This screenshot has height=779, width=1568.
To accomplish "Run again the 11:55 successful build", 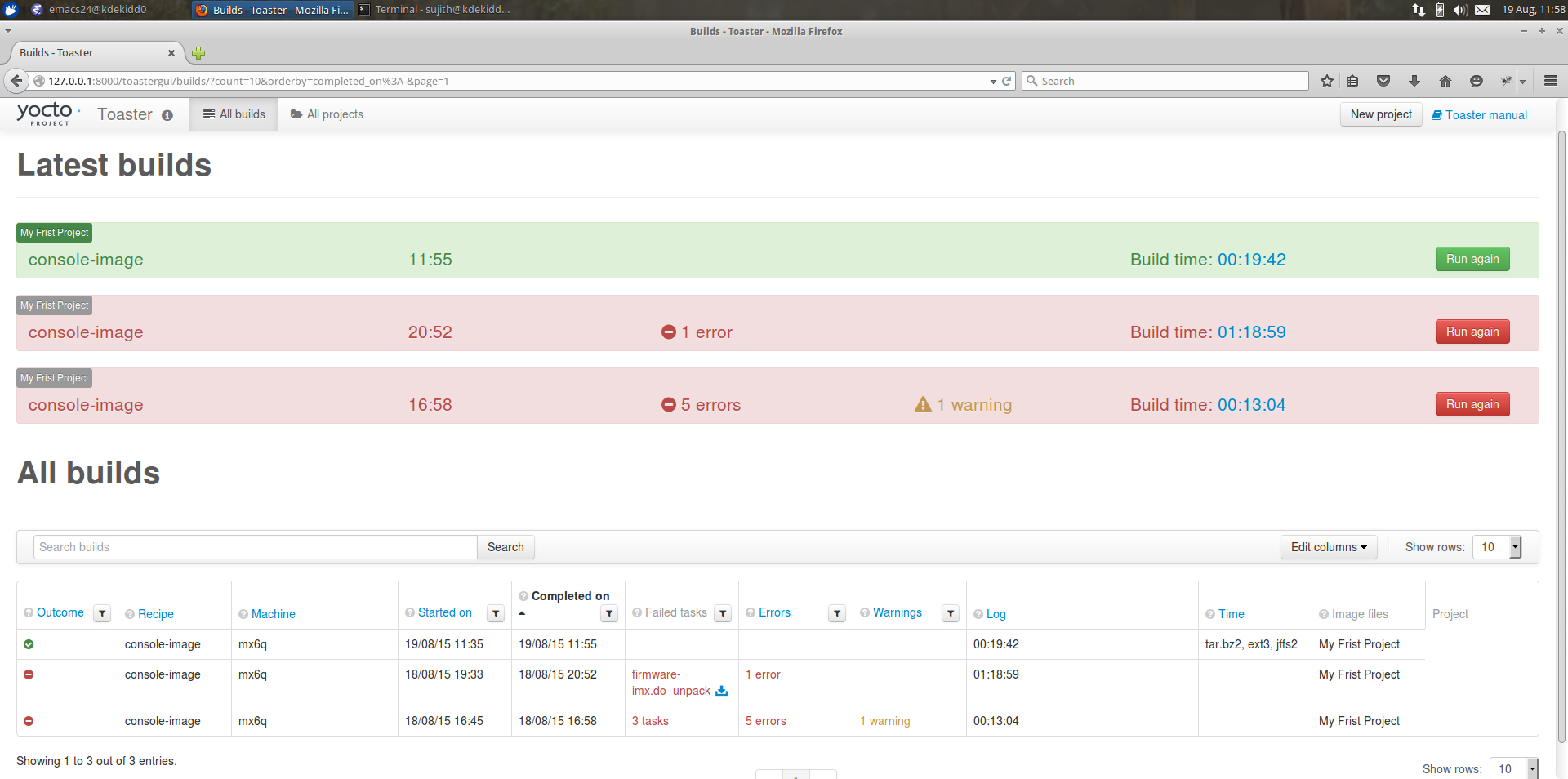I will click(1472, 259).
